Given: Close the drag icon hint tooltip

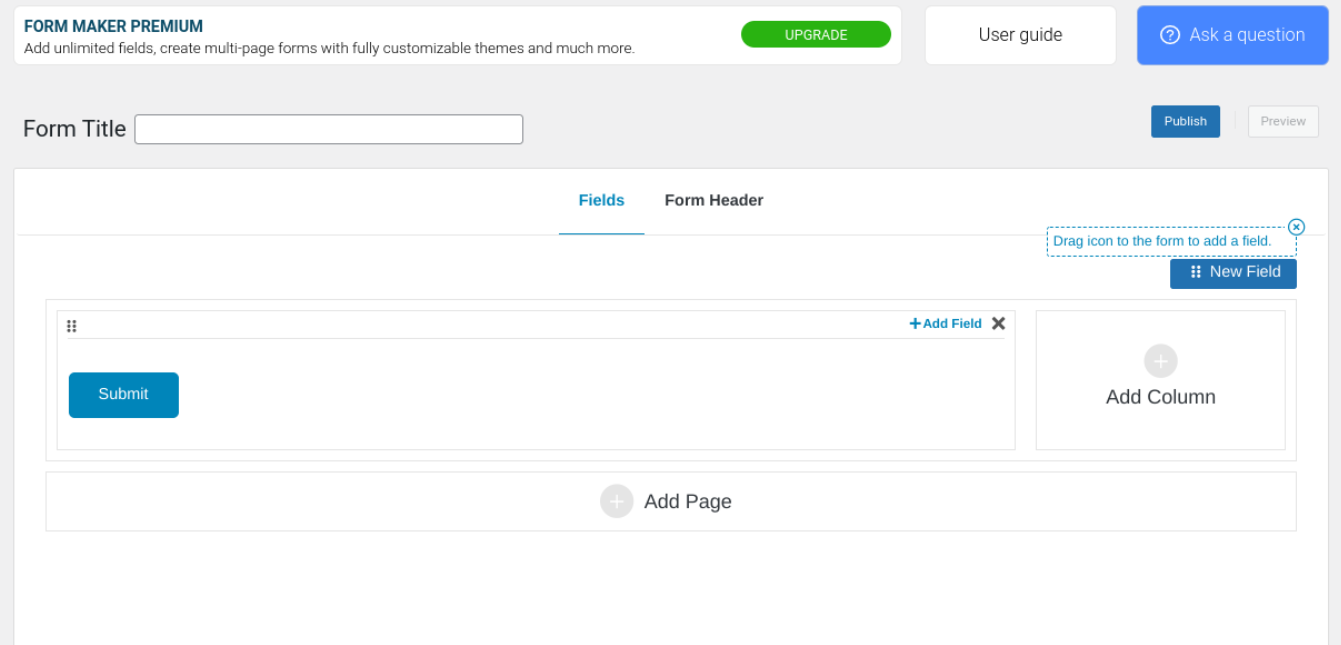Looking at the screenshot, I should (x=1296, y=227).
